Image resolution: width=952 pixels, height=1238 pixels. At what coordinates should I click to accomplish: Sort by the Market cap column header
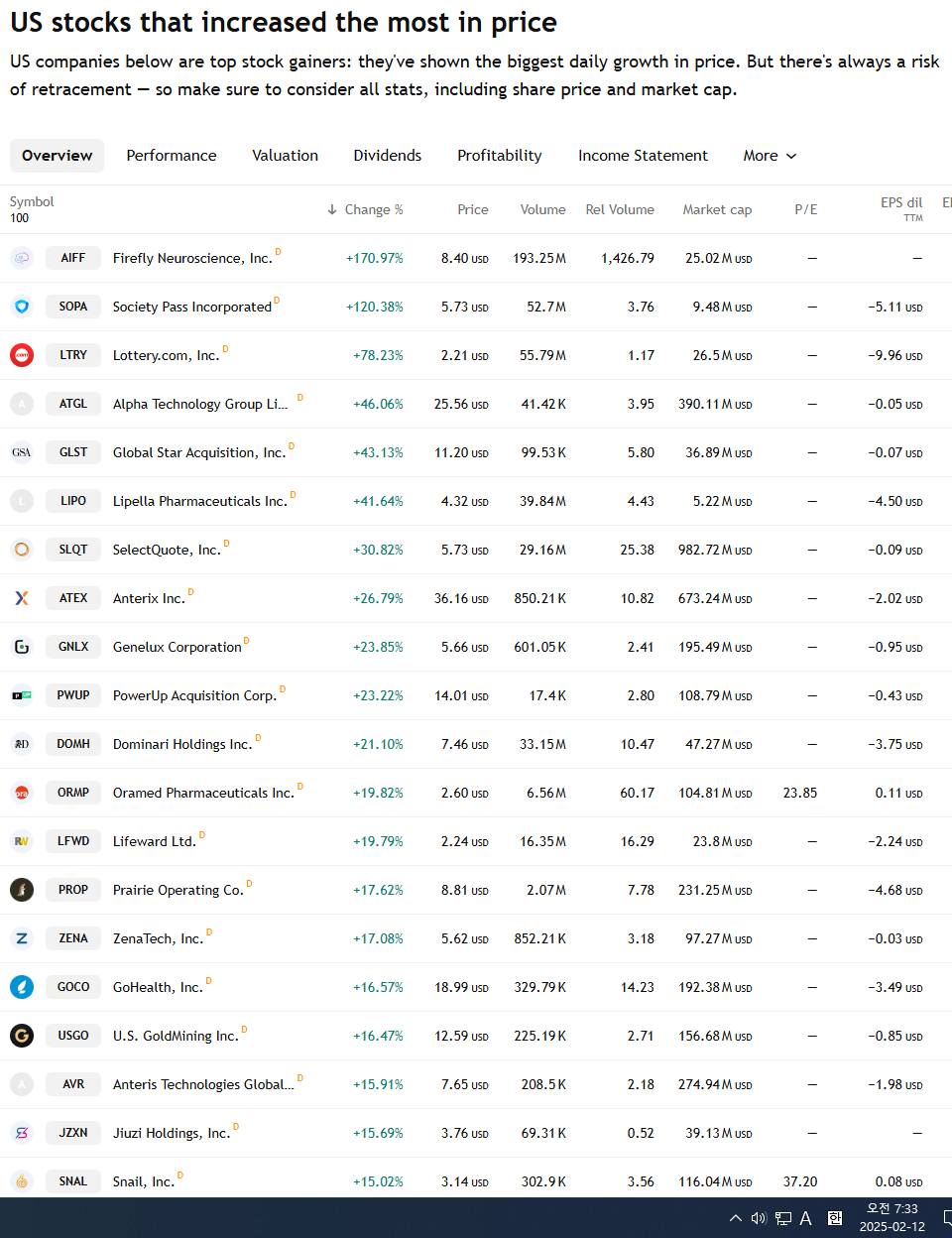click(717, 209)
